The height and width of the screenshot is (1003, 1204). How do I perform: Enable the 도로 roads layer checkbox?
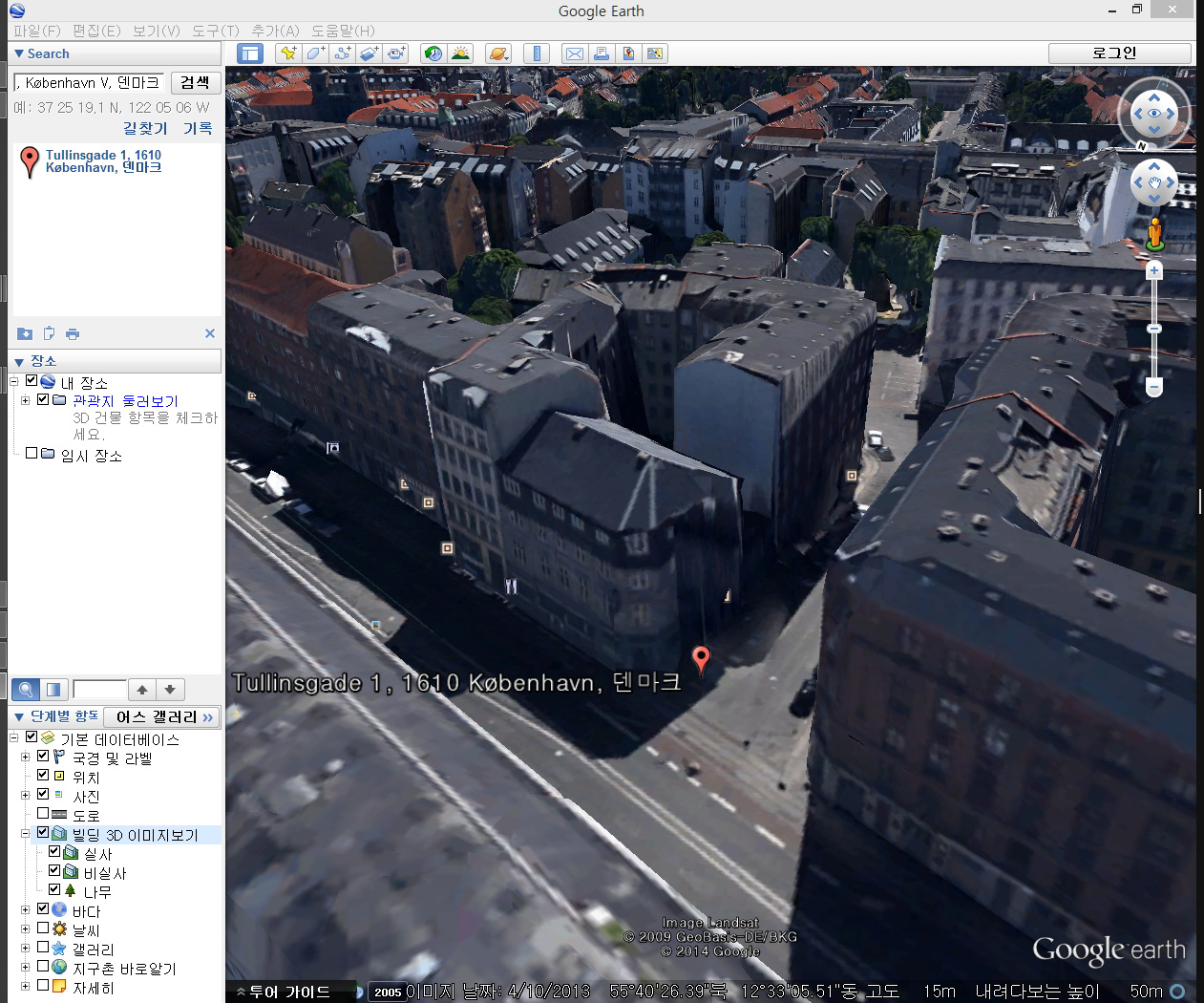pos(43,814)
